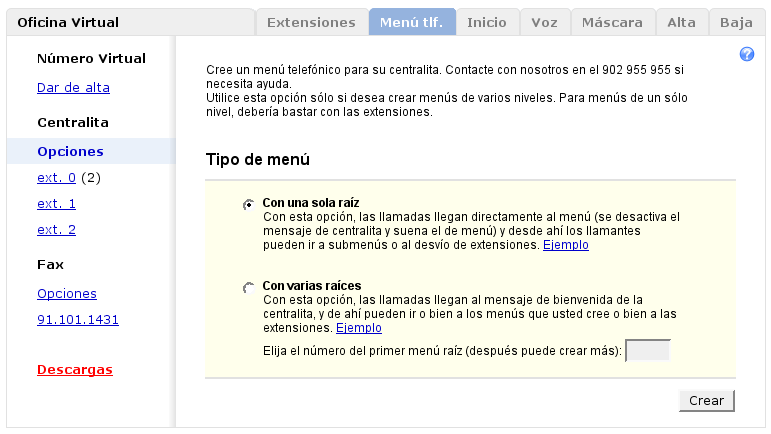Click the first root menu number field
The width and height of the screenshot is (771, 434).
pos(647,350)
